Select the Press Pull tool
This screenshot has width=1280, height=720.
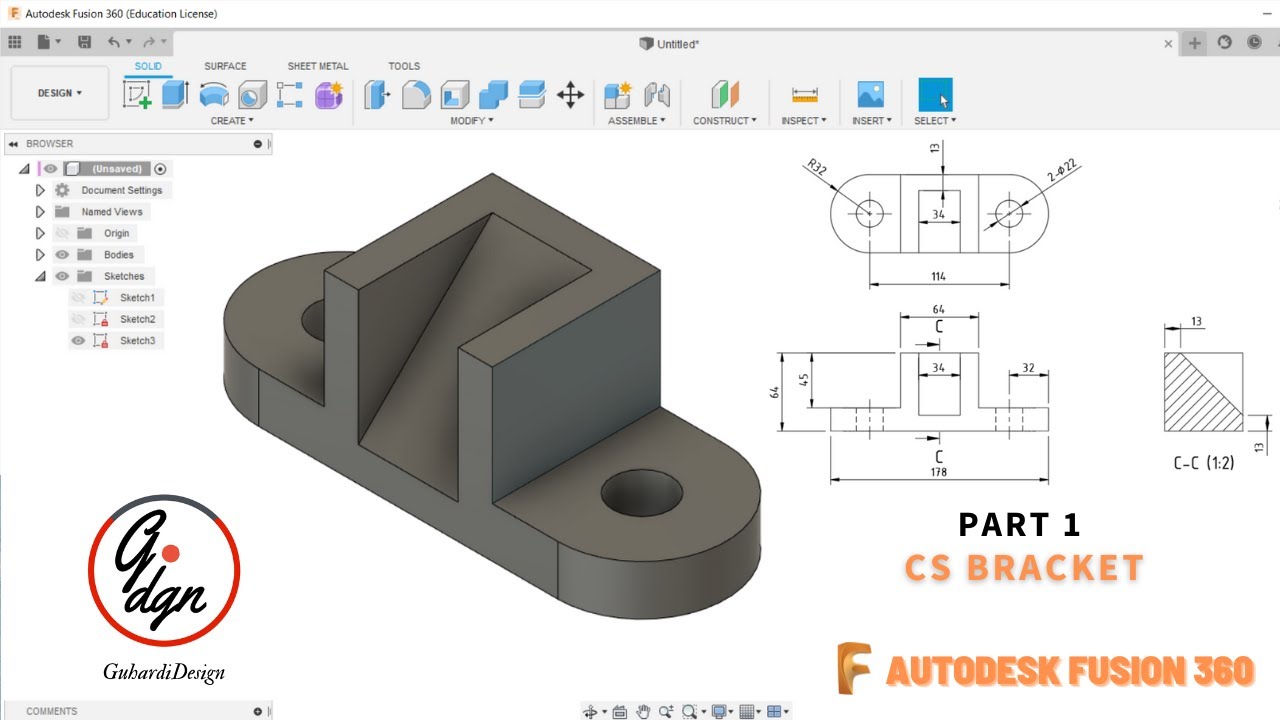point(377,95)
